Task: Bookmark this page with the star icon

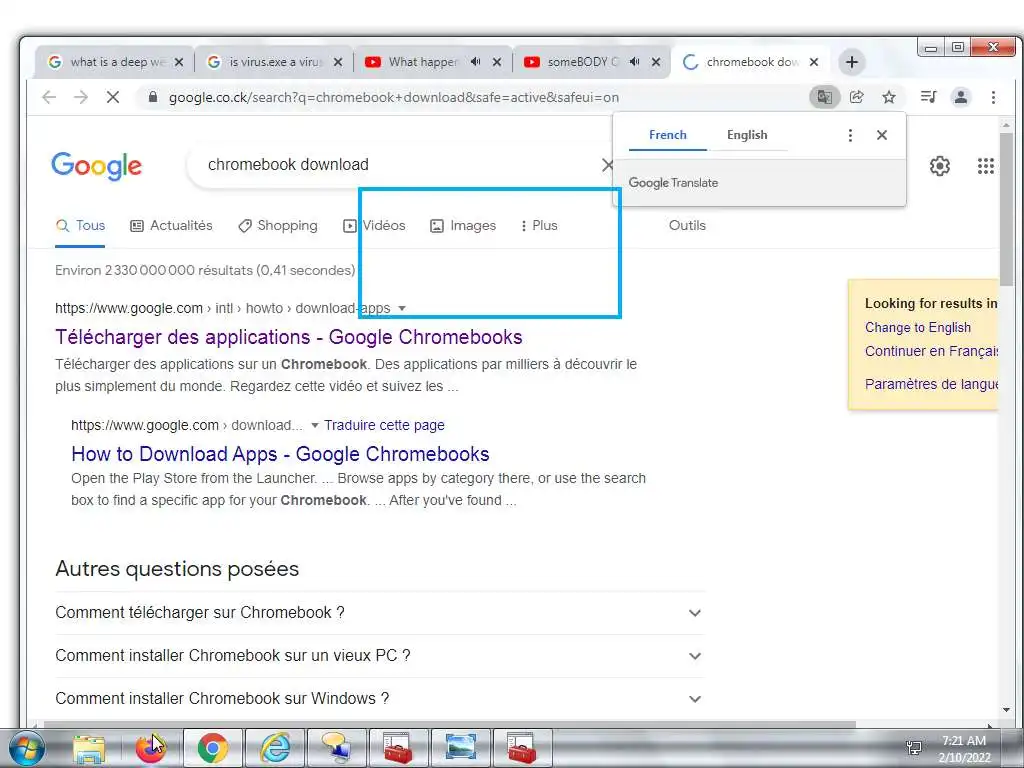Action: pyautogui.click(x=889, y=97)
